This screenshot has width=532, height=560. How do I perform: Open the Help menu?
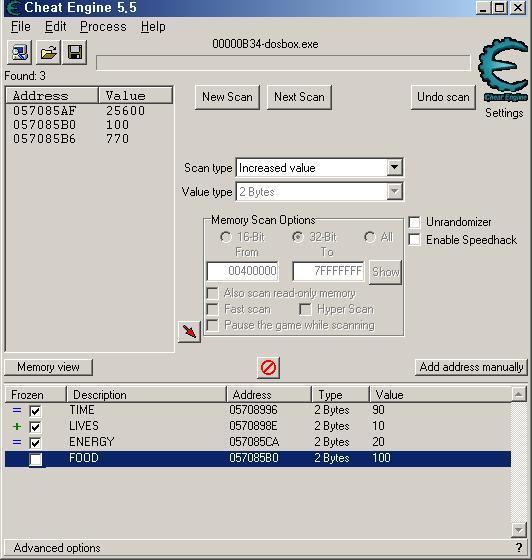(153, 27)
